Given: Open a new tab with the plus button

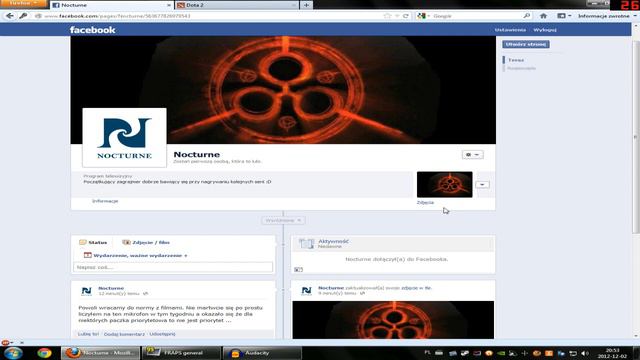Looking at the screenshot, I should (306, 5).
